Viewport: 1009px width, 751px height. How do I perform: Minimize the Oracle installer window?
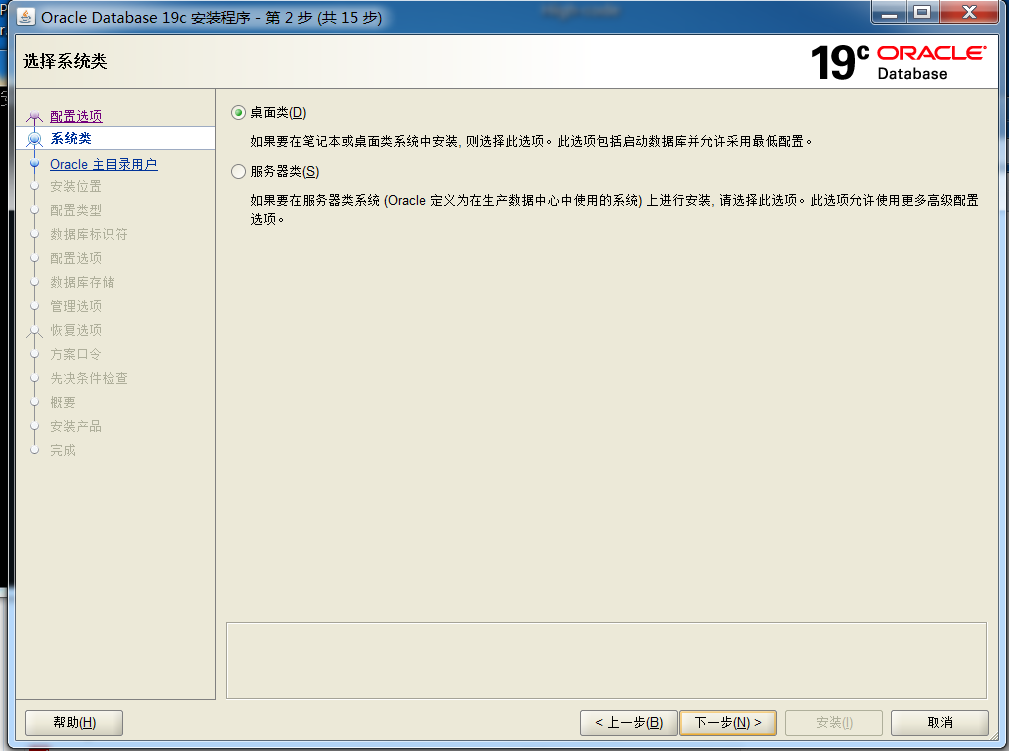click(x=889, y=13)
